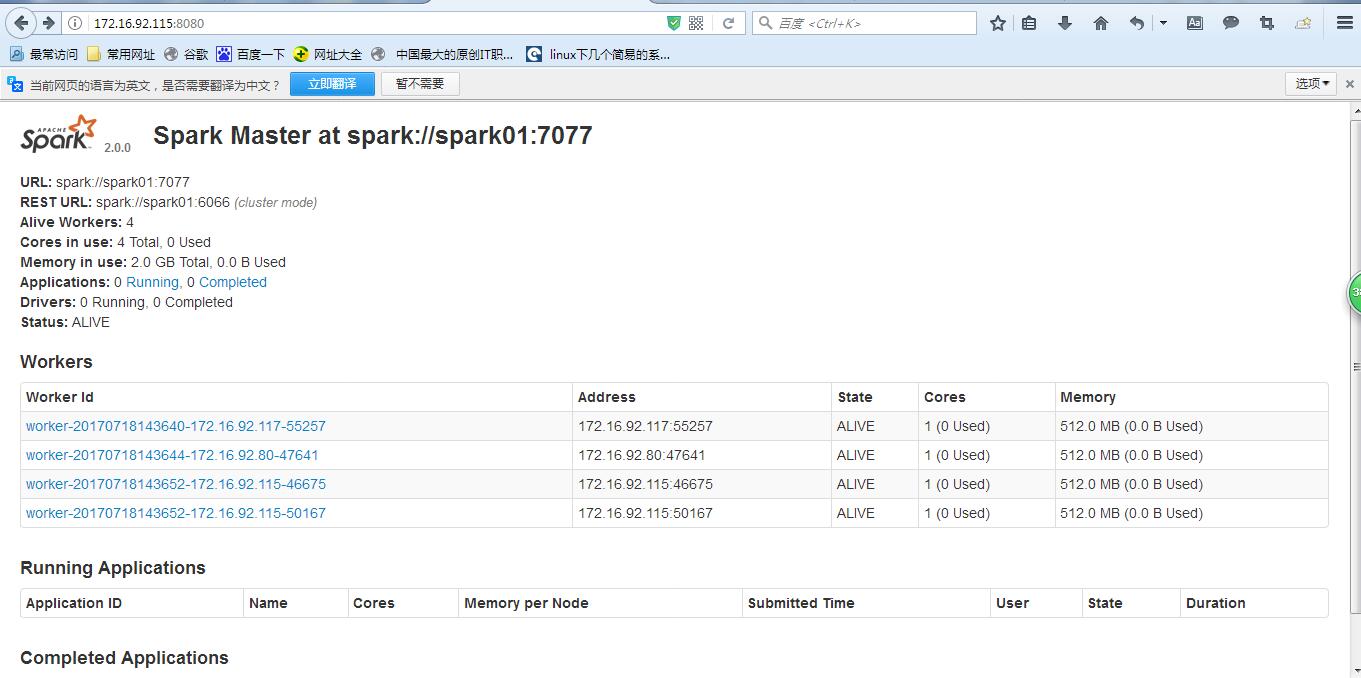Bookmark this page with the star icon
The image size is (1361, 678).
pos(997,23)
